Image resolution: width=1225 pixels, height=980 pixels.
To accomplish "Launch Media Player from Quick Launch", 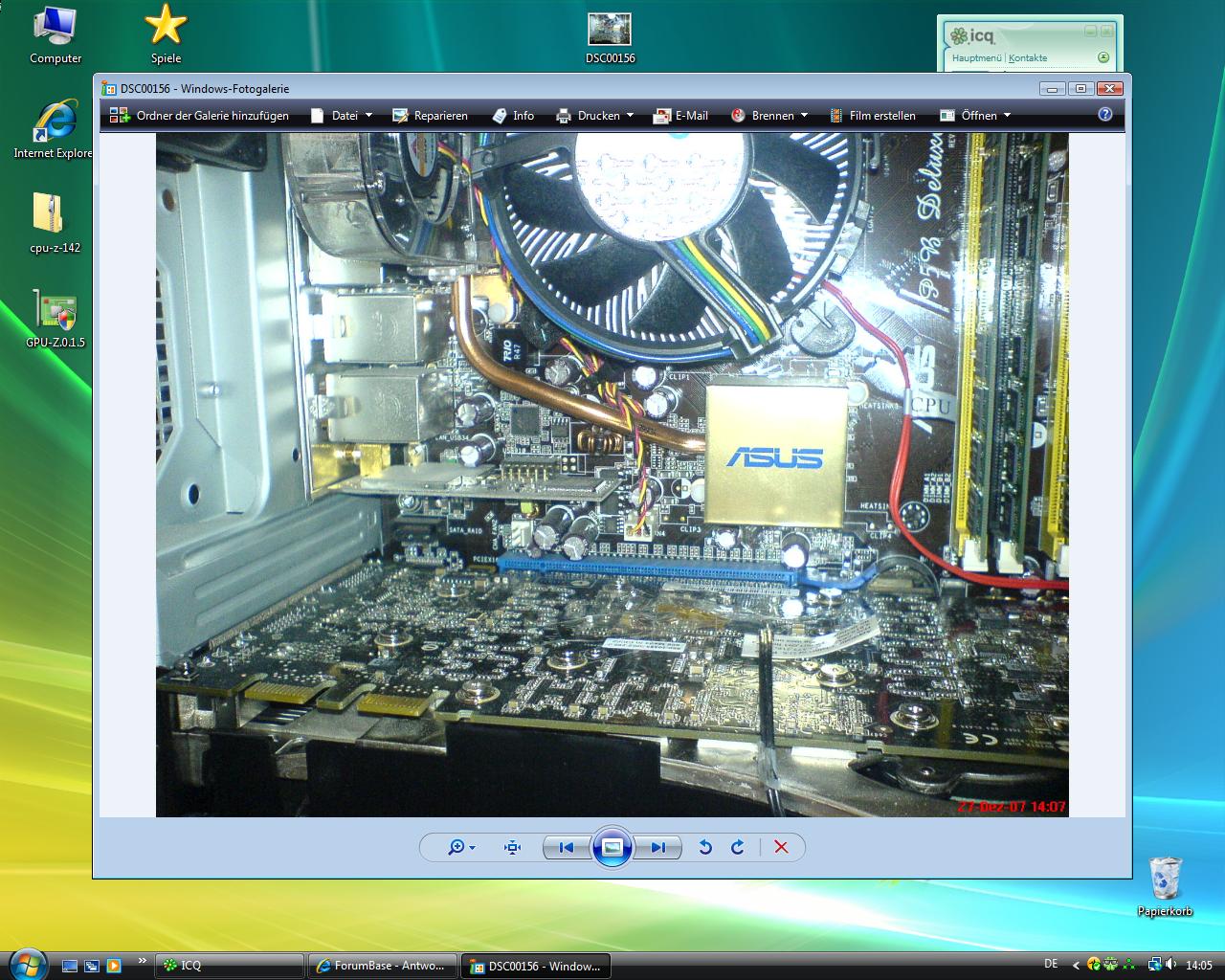I will click(114, 966).
